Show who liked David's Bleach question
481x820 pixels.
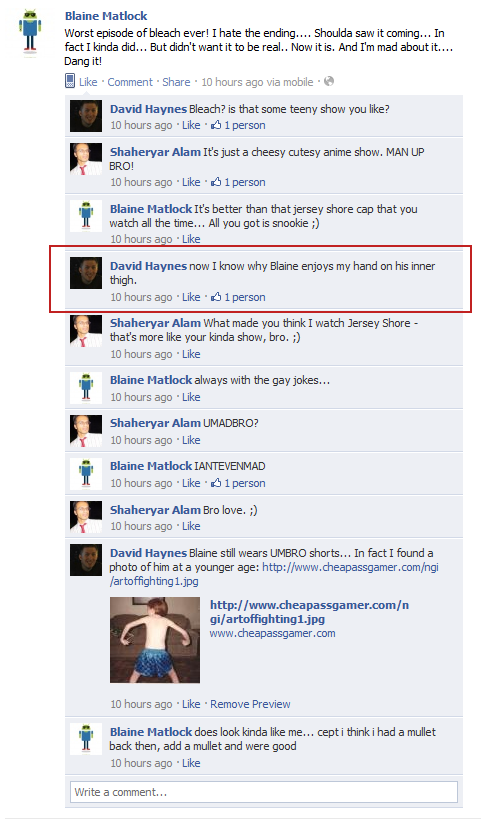(x=245, y=125)
